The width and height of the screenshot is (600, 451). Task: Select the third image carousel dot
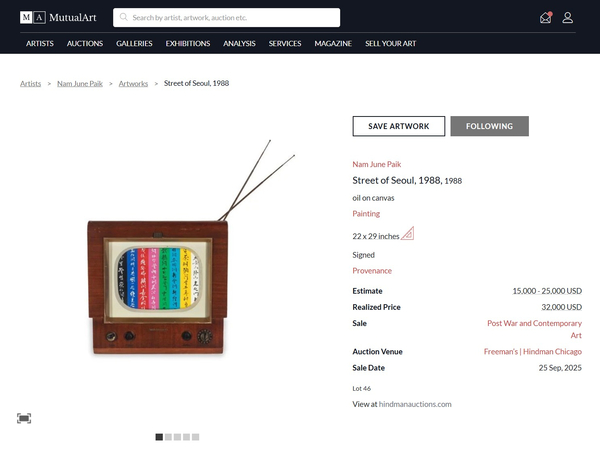click(x=177, y=437)
